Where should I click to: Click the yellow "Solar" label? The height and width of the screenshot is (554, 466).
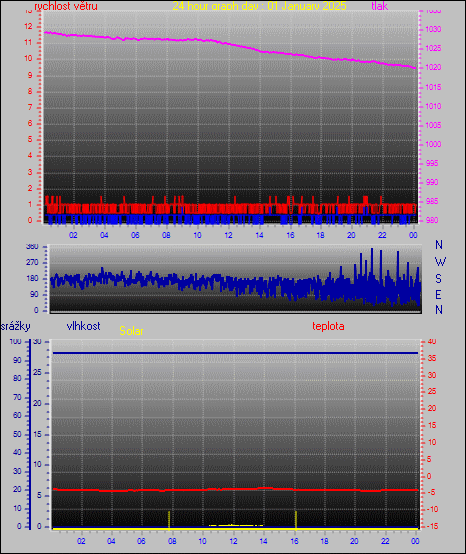click(131, 331)
